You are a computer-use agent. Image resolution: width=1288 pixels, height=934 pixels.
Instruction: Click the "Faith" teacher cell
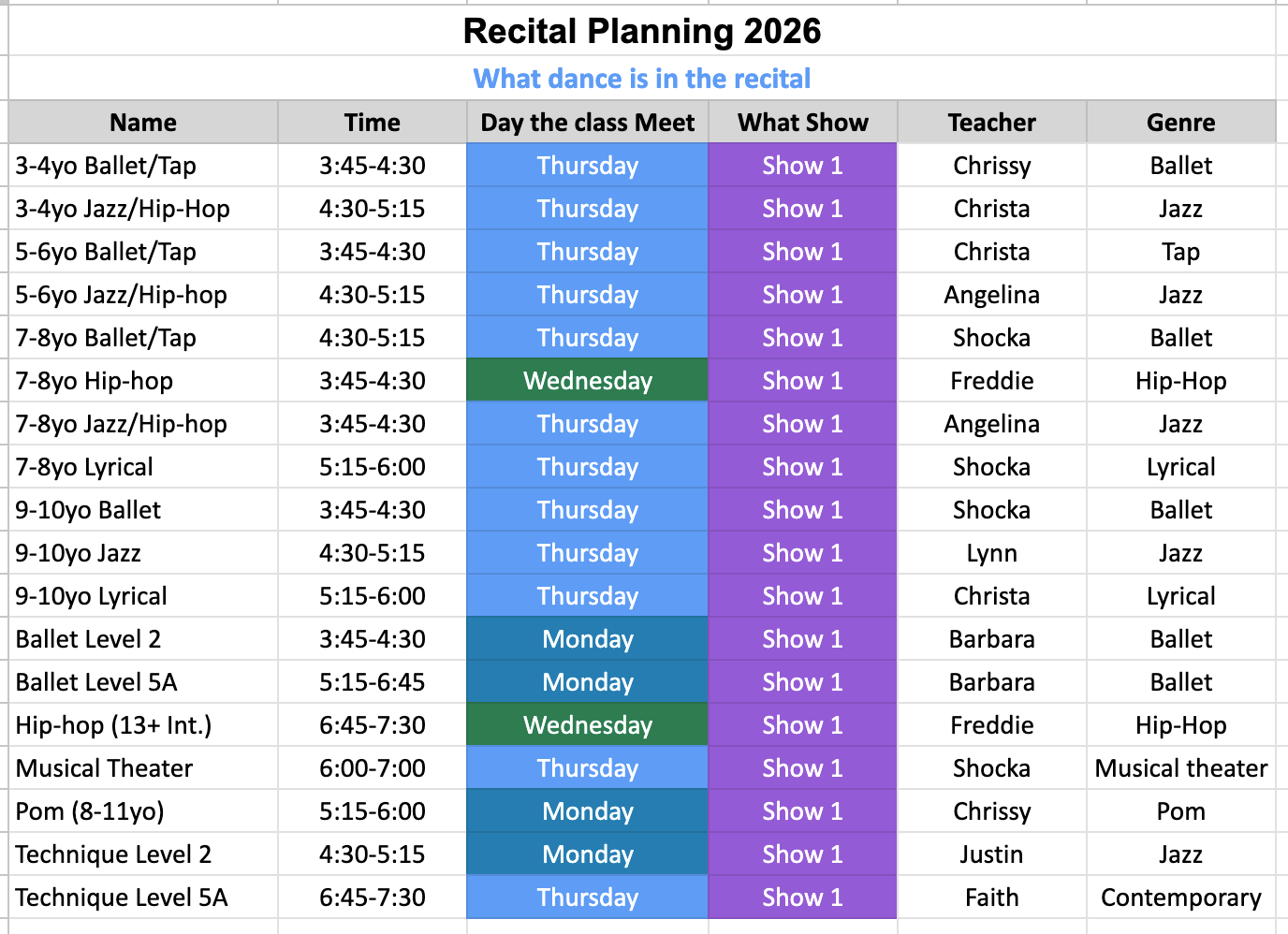pos(991,898)
